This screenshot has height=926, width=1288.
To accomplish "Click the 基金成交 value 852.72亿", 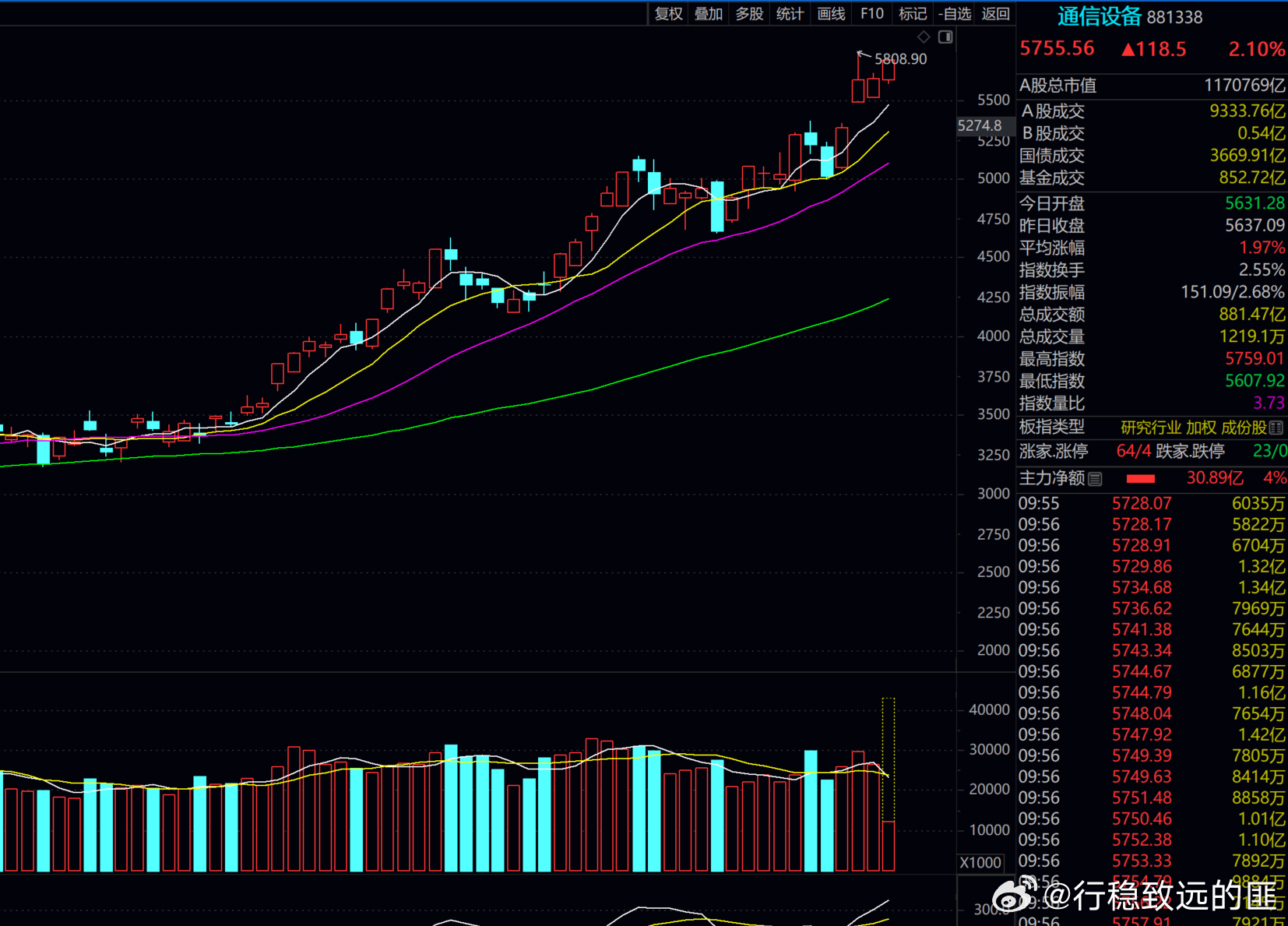I will click(1252, 178).
